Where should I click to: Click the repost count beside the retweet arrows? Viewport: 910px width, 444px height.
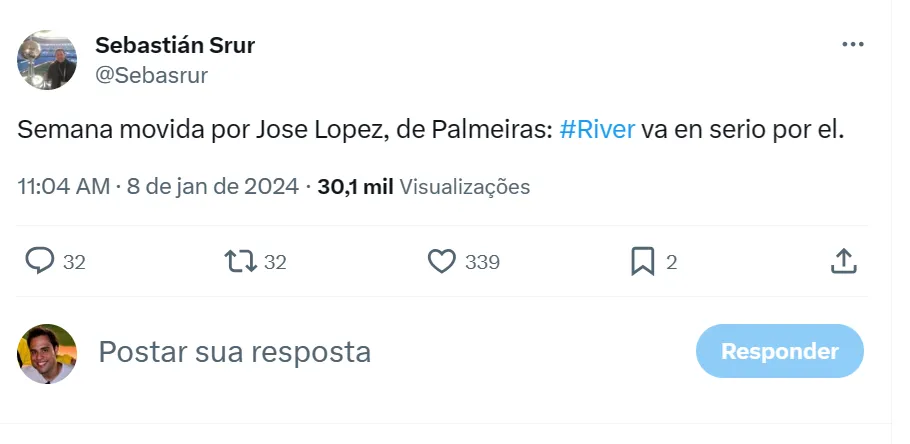pos(275,262)
